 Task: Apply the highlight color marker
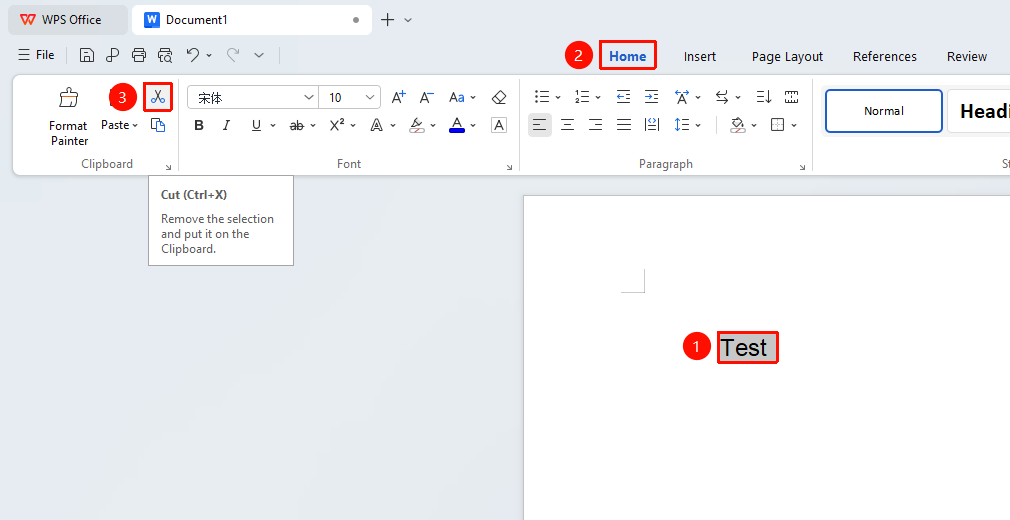(417, 125)
